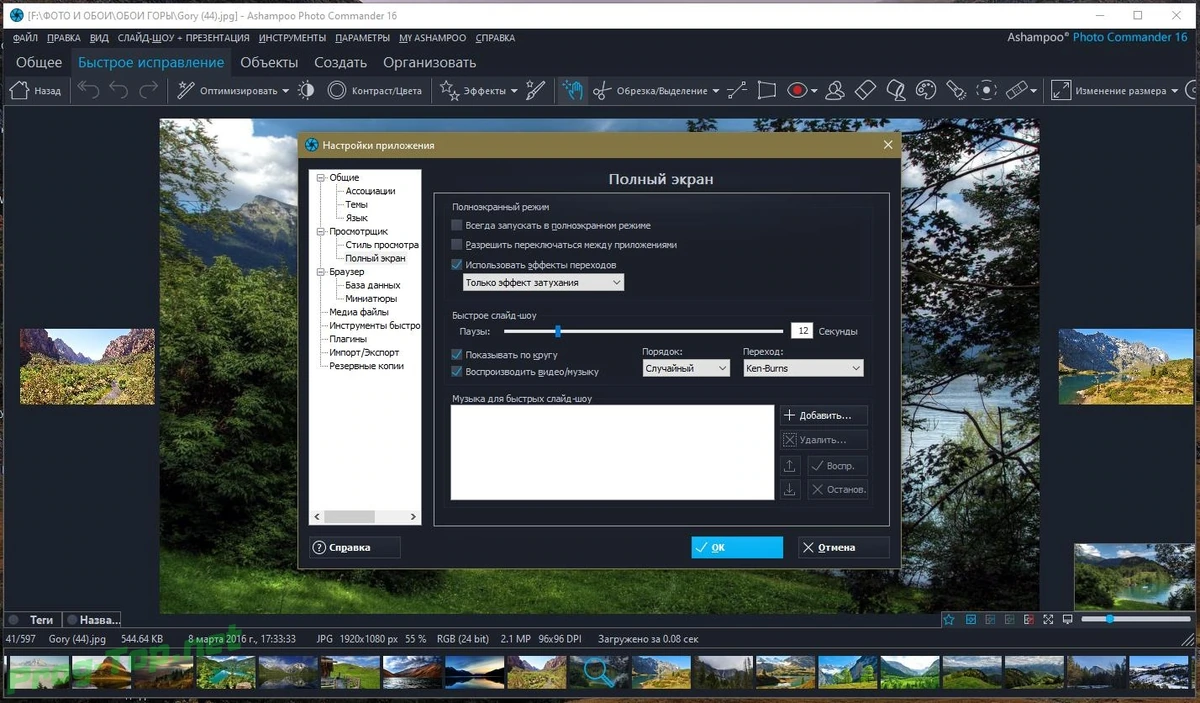Click the Паузы slider track
The image size is (1200, 703).
643,331
